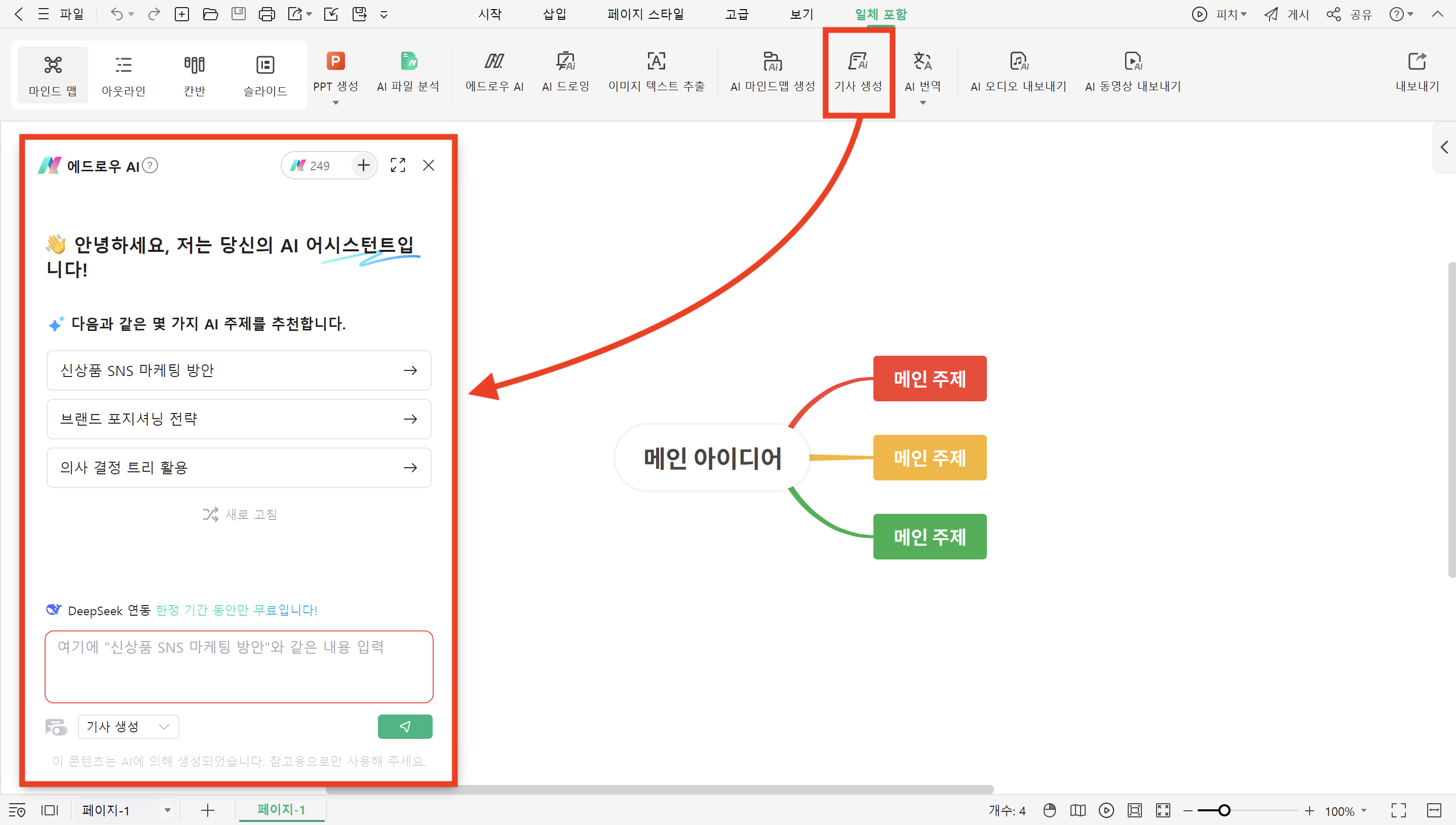Click the AI prompt input field
Screen dimensions: 1456x825
[x=239, y=667]
